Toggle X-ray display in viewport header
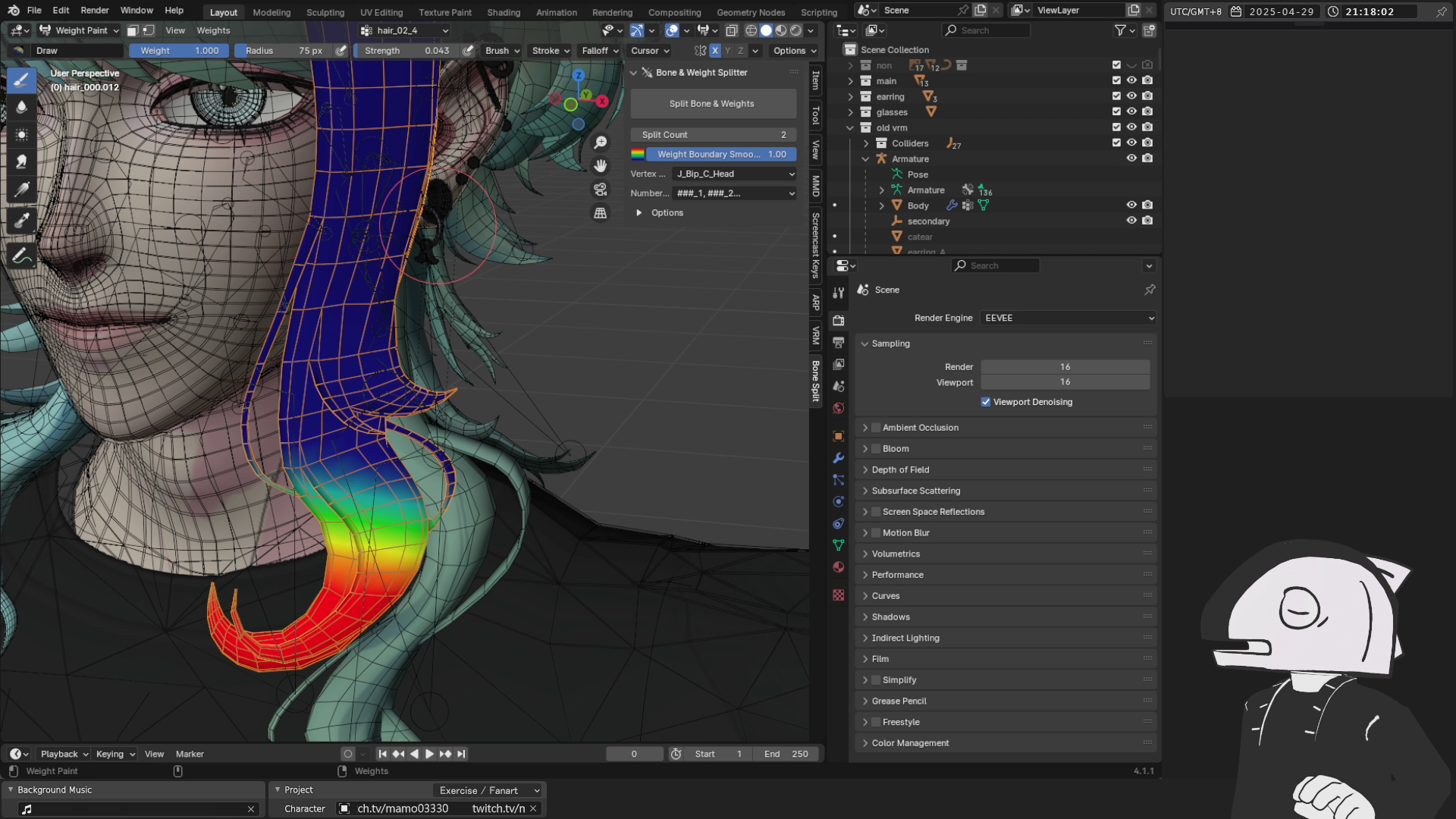The width and height of the screenshot is (1456, 819). tap(731, 30)
